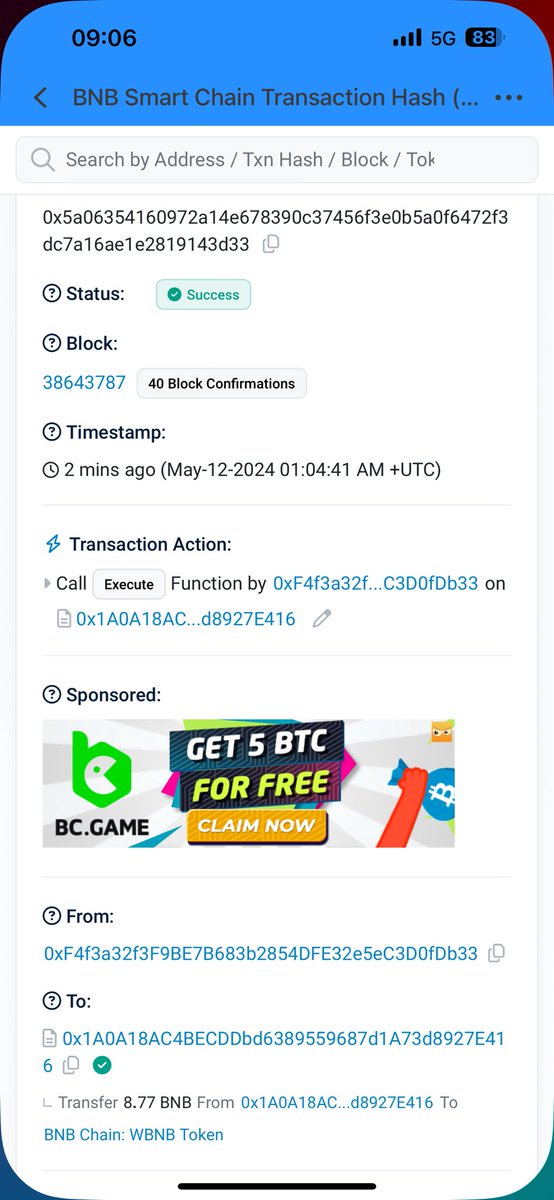Tap the BC.GAME sponsored banner
Viewport: 554px width, 1200px height.
pos(249,783)
